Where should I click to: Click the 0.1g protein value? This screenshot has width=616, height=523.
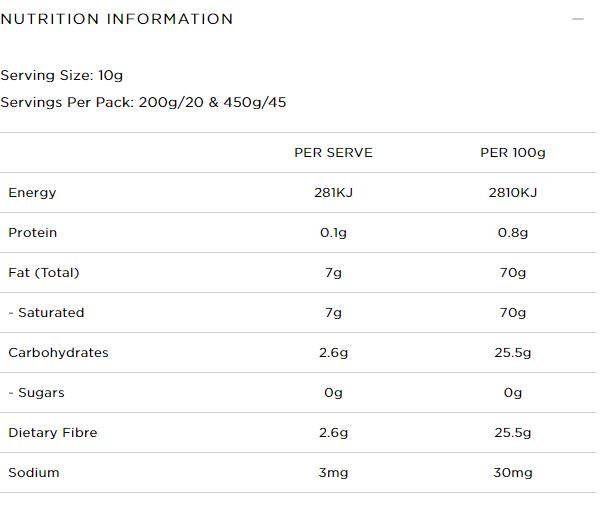coord(333,233)
